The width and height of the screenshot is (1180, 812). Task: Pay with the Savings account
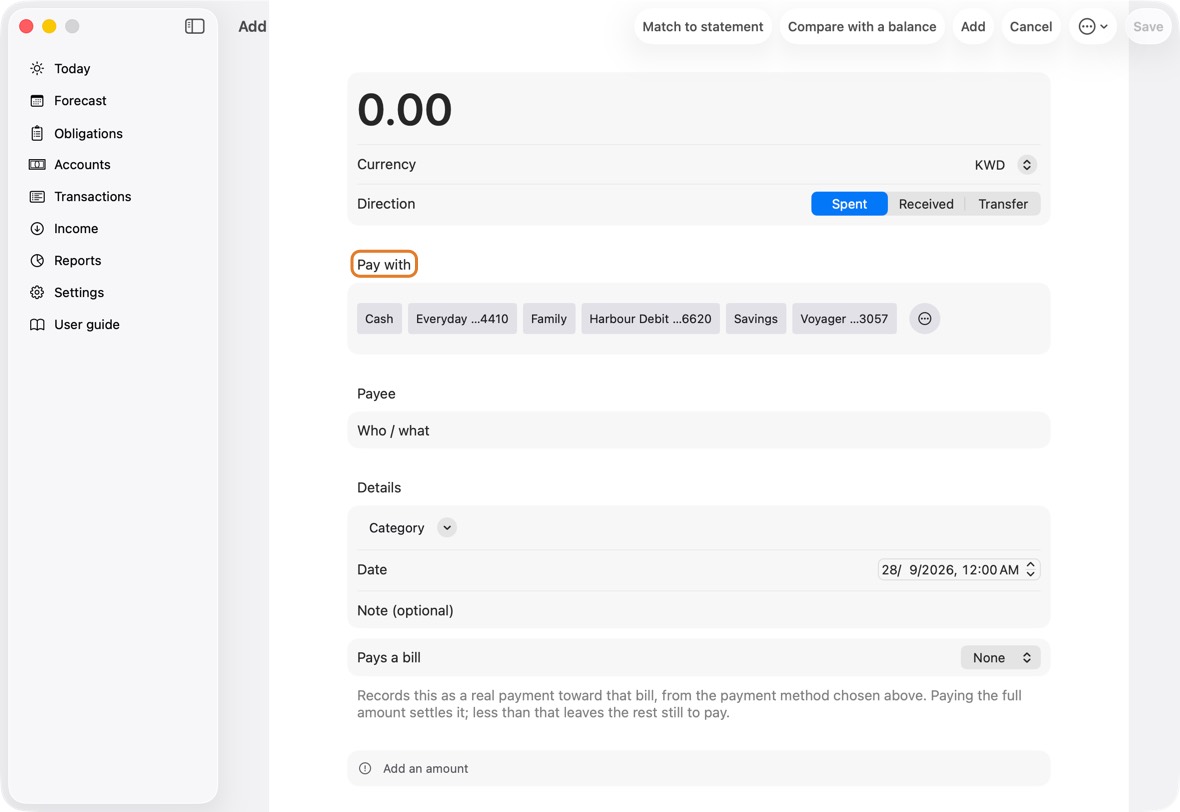click(x=756, y=318)
